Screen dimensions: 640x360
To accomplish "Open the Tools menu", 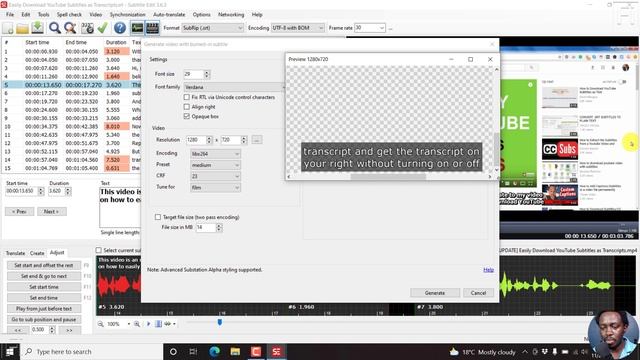I will pyautogui.click(x=43, y=14).
